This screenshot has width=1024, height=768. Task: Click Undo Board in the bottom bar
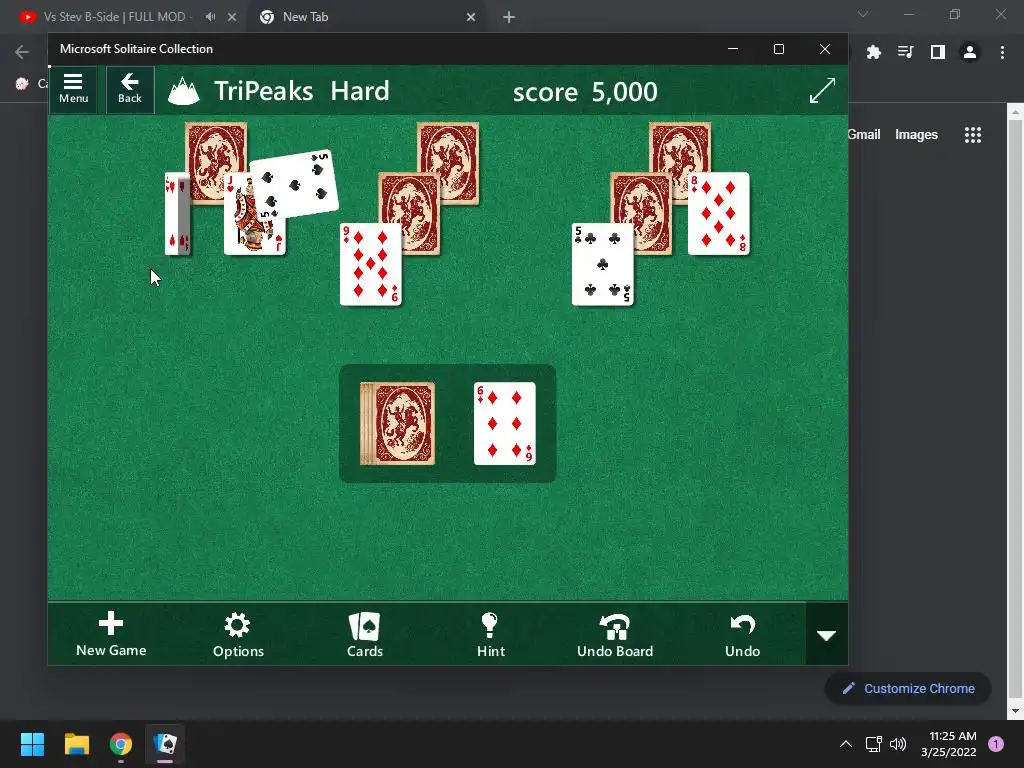(615, 634)
